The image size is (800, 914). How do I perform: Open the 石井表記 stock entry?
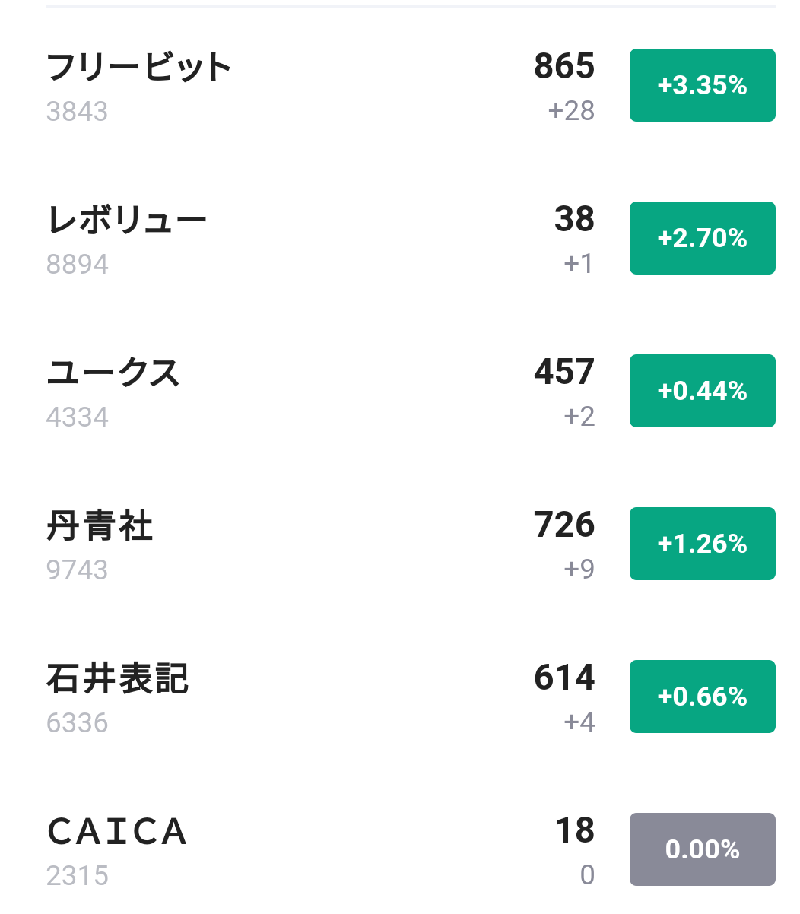point(117,679)
